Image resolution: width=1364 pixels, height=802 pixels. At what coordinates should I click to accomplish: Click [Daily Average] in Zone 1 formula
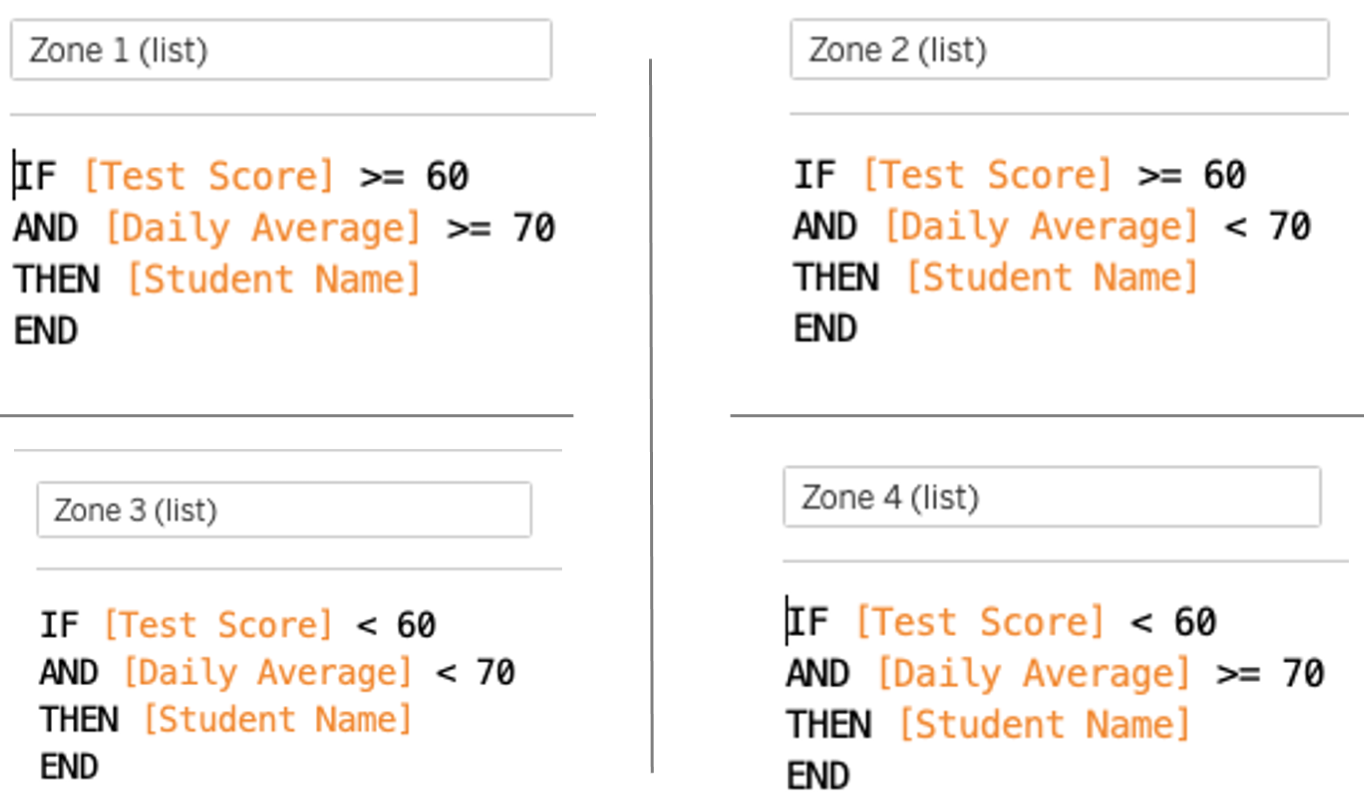tap(263, 228)
